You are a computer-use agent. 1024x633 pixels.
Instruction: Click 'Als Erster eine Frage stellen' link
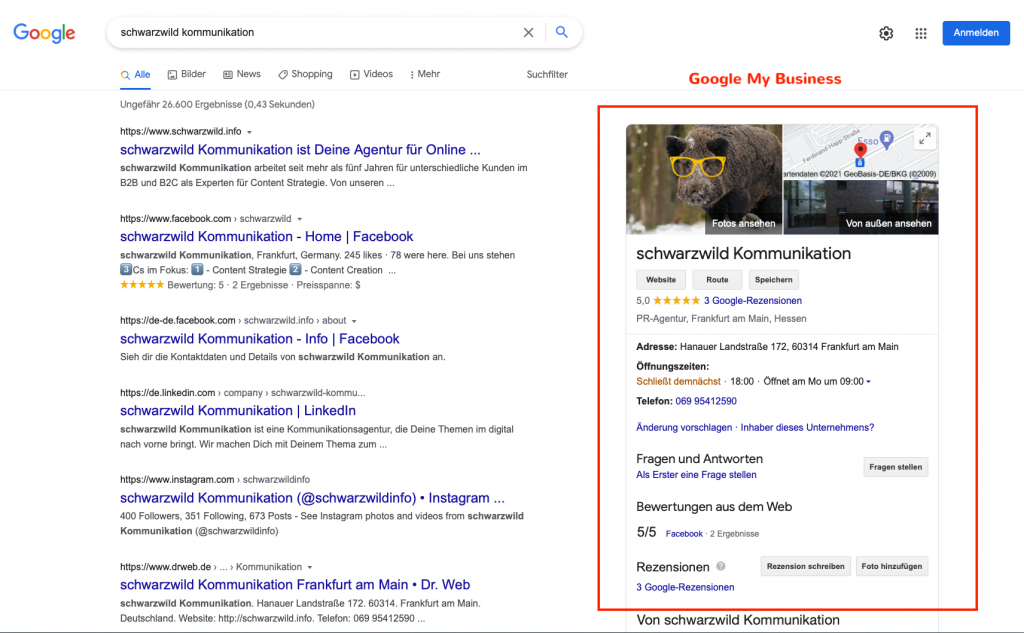tap(696, 475)
